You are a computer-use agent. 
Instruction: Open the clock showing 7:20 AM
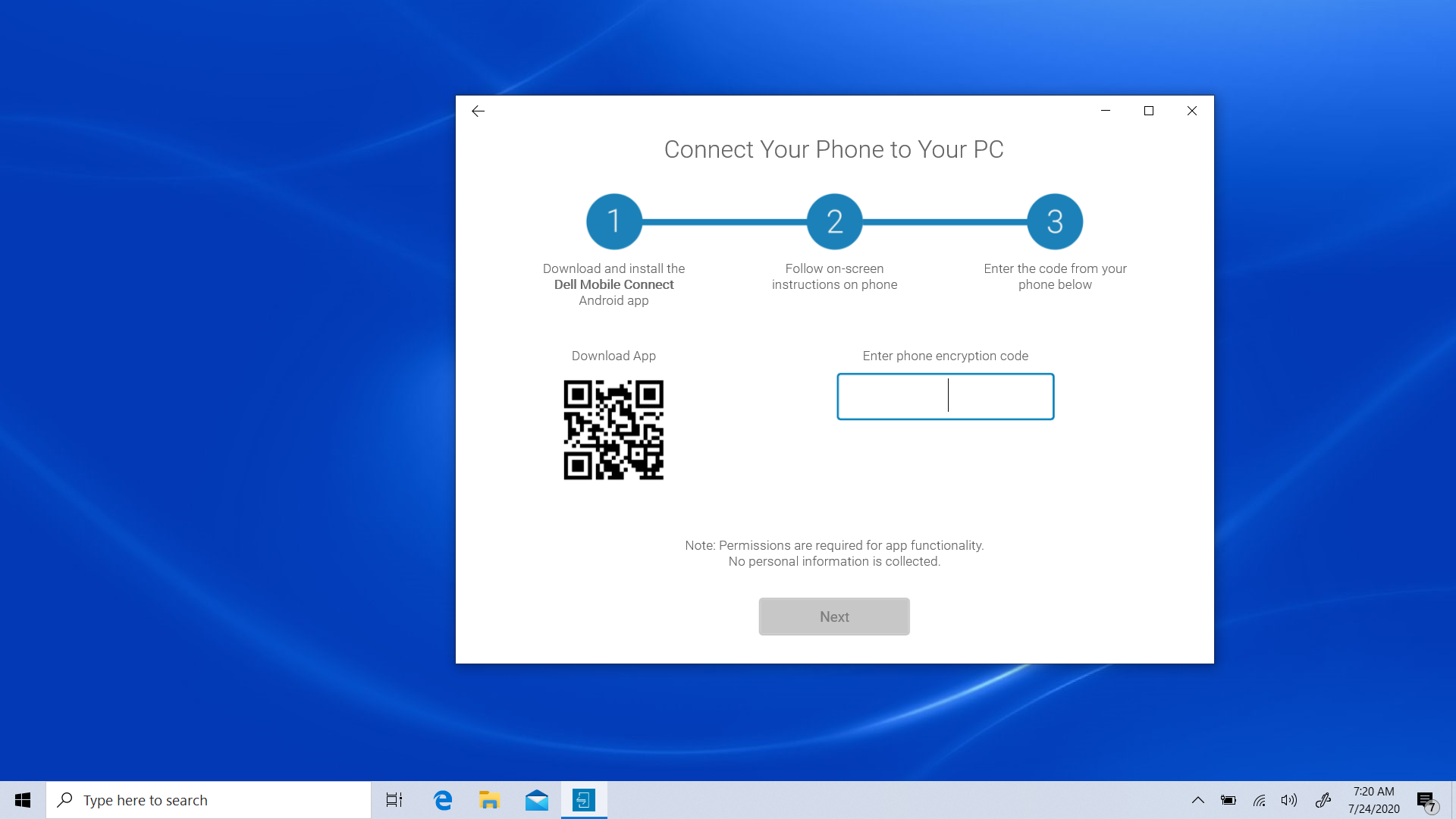point(1374,800)
